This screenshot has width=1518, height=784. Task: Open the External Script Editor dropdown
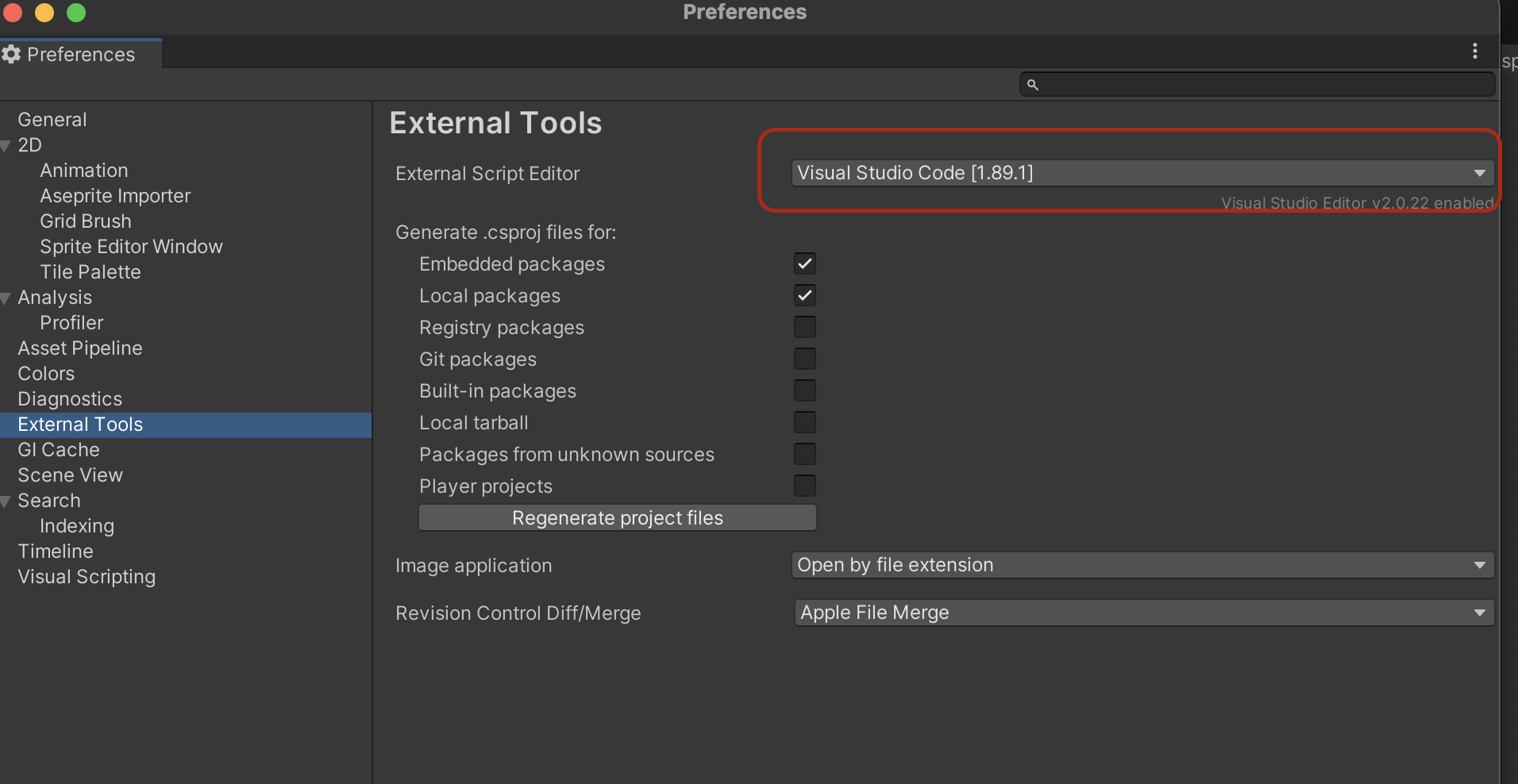(1142, 173)
